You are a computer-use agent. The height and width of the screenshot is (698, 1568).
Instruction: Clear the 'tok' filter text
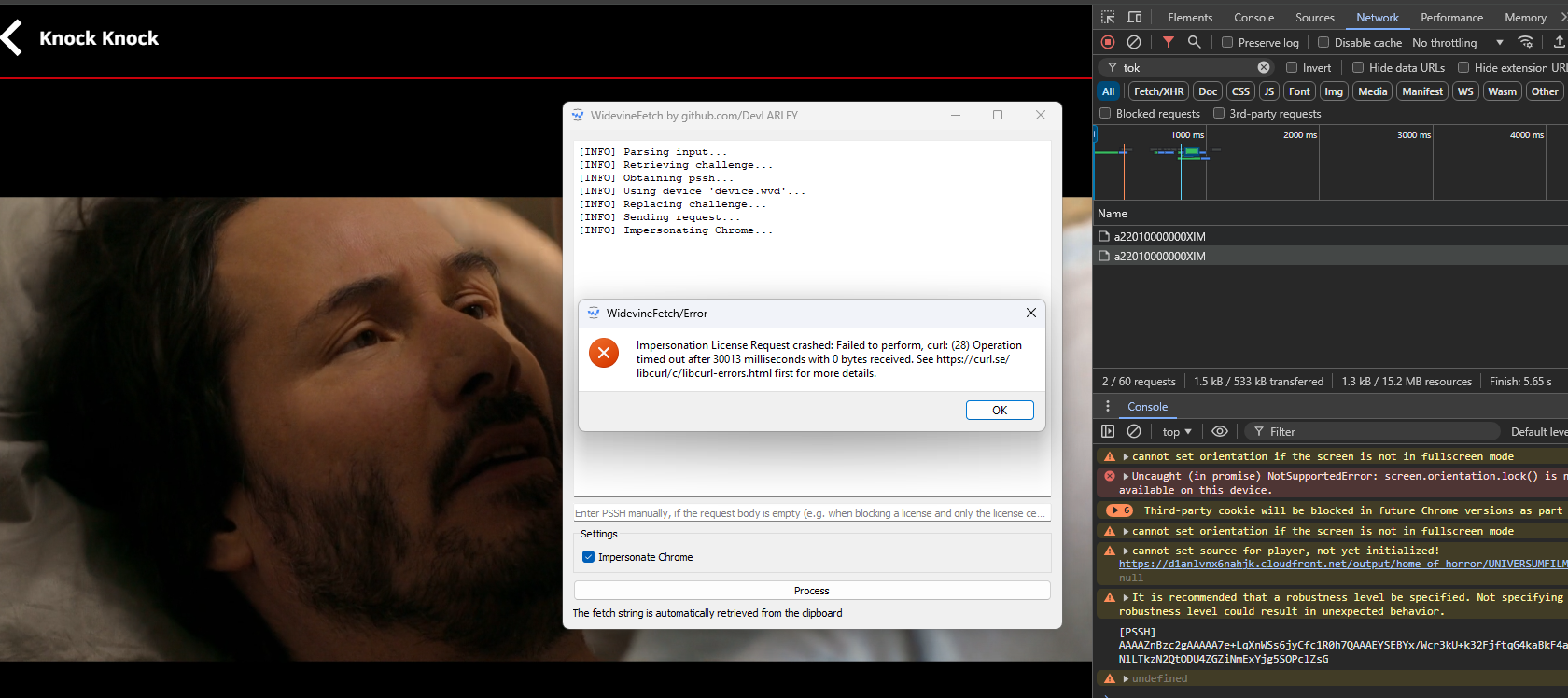(x=1264, y=67)
